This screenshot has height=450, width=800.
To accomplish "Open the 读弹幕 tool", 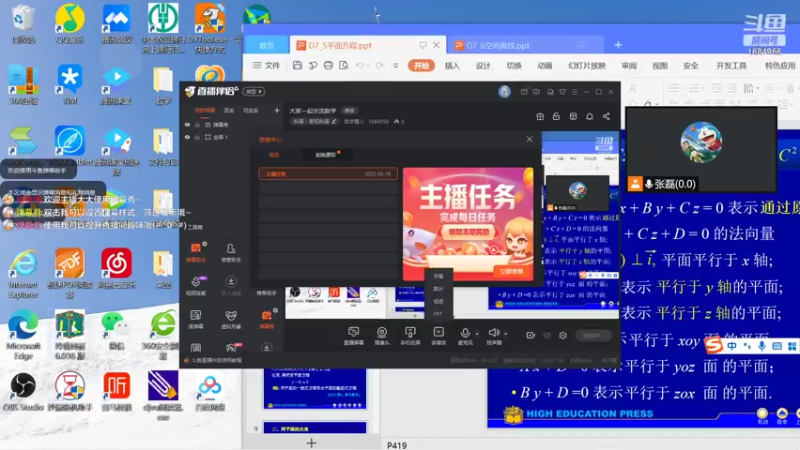I will coord(196,319).
